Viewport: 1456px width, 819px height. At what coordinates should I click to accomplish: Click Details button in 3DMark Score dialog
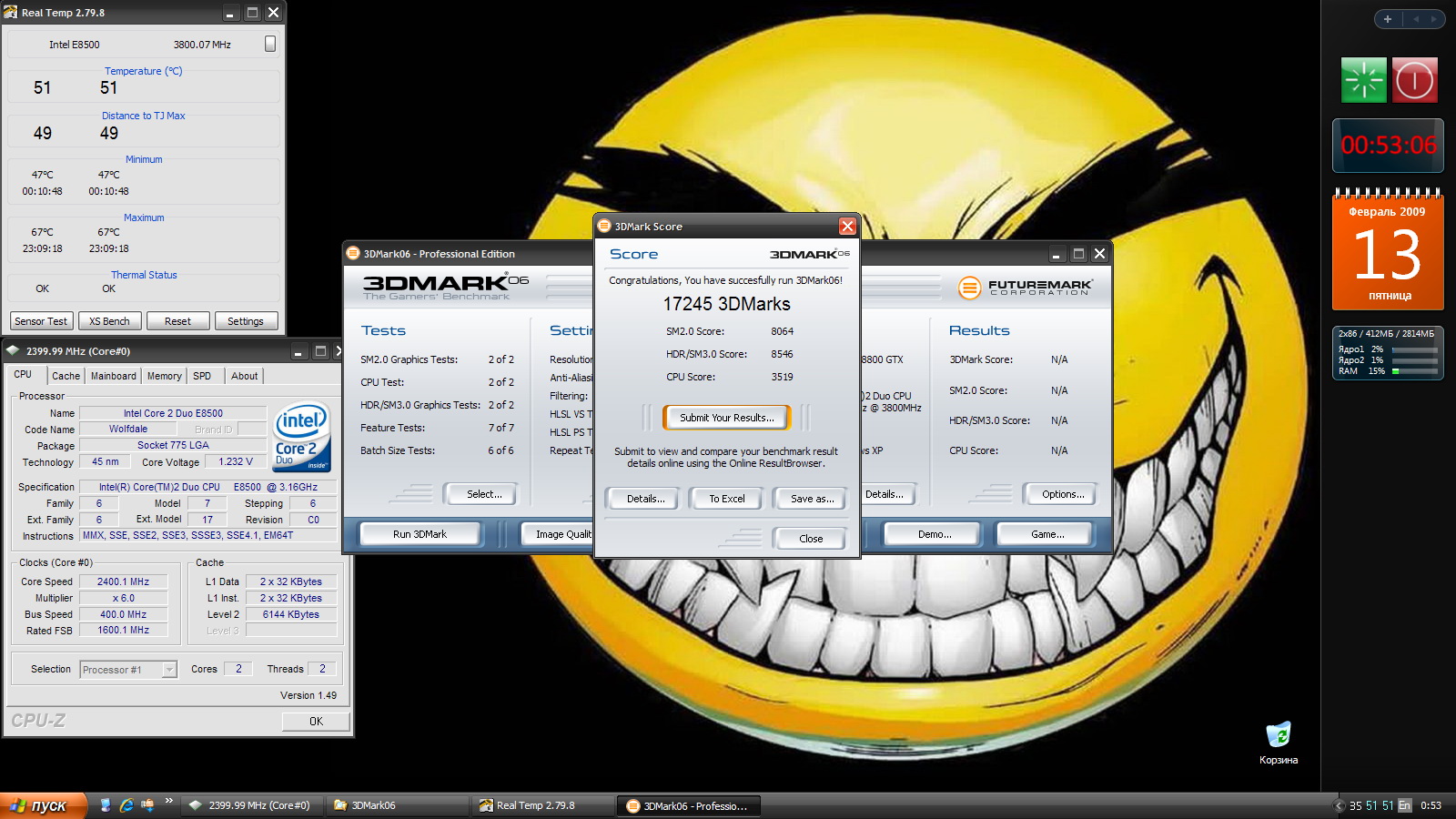[645, 499]
